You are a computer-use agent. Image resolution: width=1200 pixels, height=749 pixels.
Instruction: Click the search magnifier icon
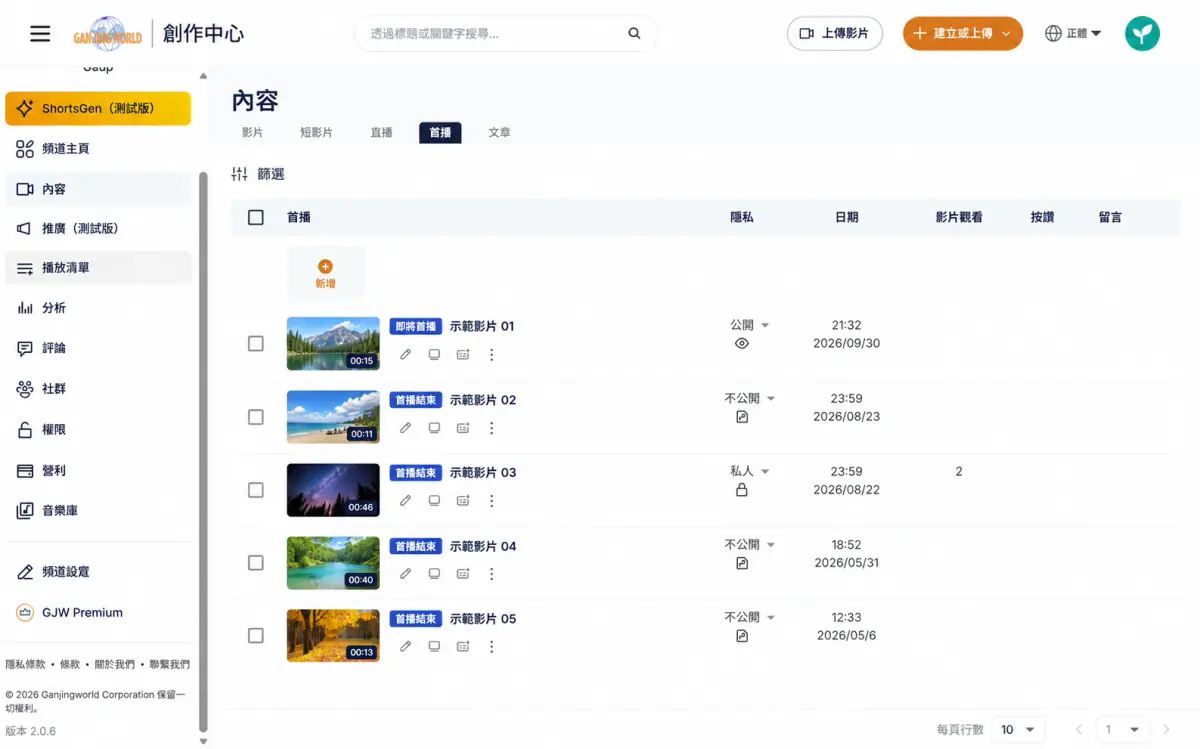[634, 33]
